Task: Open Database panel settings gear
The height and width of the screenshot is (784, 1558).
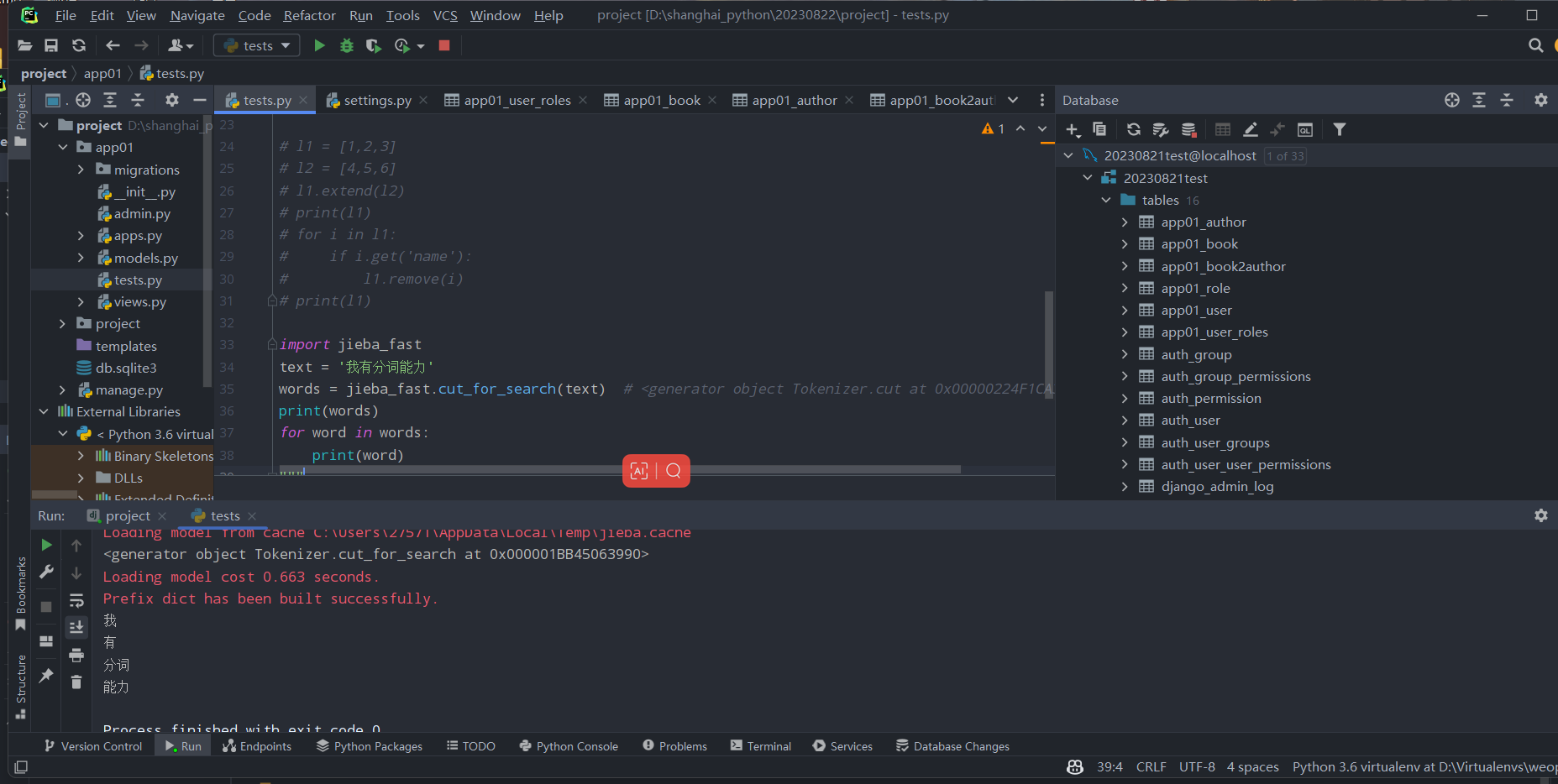Action: [1540, 100]
